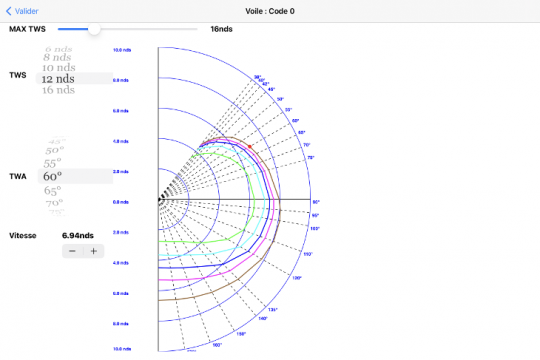540x360 pixels.
Task: Select 16 nds in TWS picker
Action: (59, 90)
